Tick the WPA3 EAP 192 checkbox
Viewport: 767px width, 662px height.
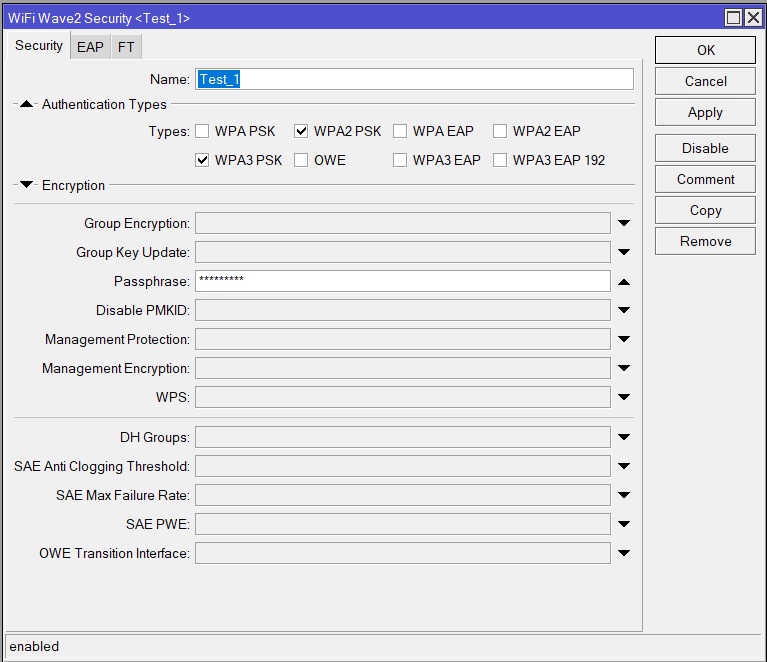coord(500,160)
